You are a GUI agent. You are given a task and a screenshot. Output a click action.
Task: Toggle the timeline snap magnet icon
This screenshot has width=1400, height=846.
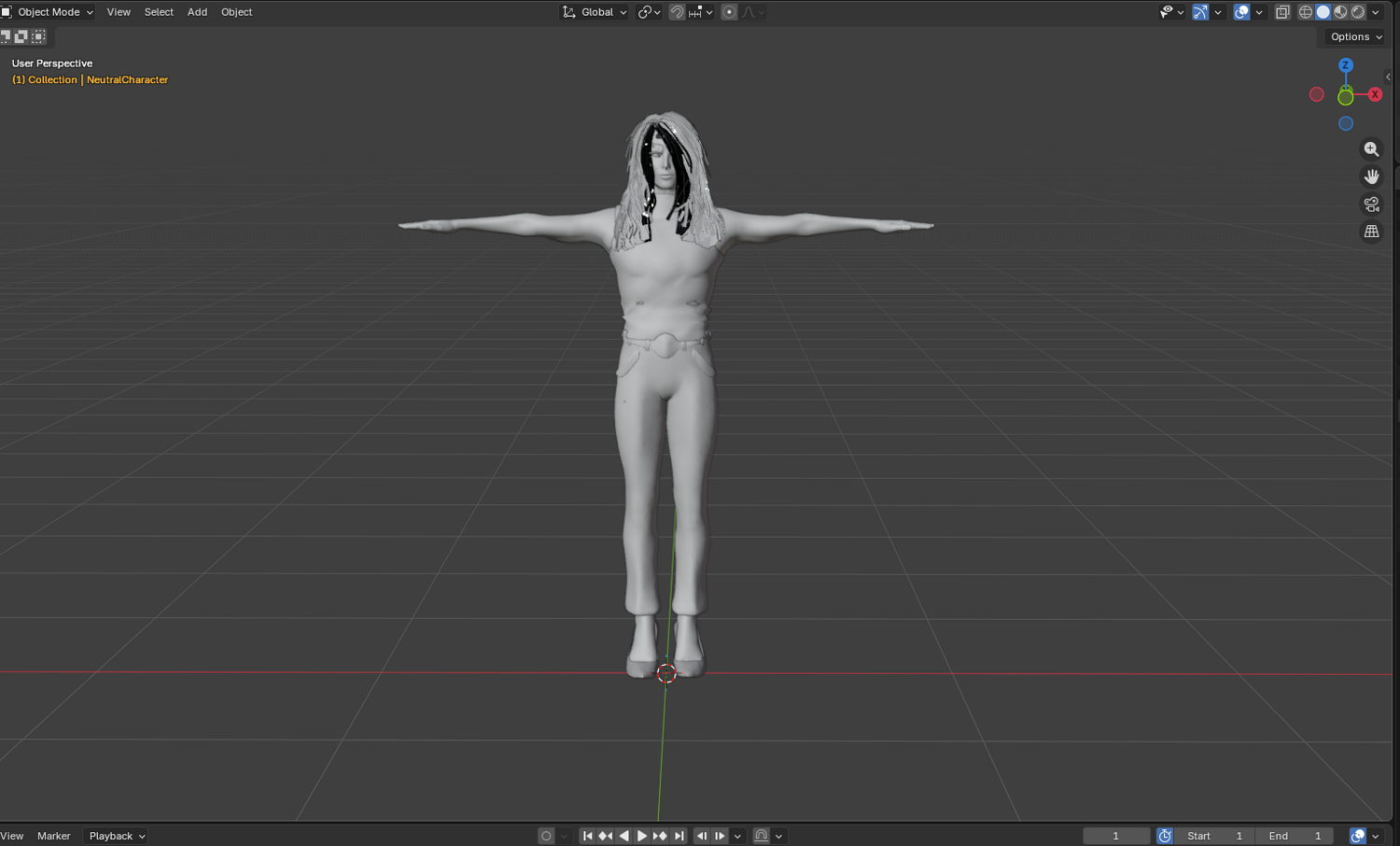point(762,836)
